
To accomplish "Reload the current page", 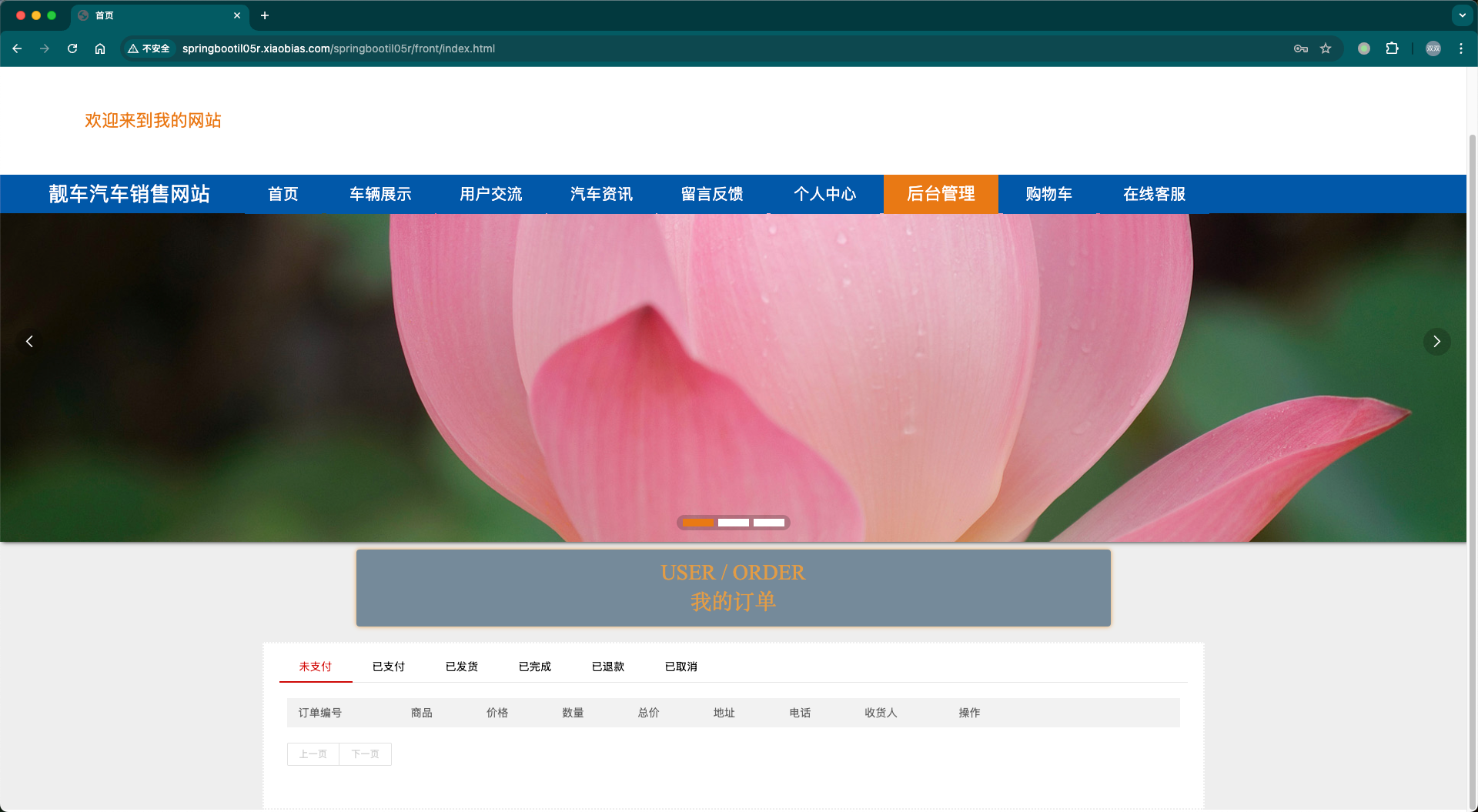I will coord(72,48).
